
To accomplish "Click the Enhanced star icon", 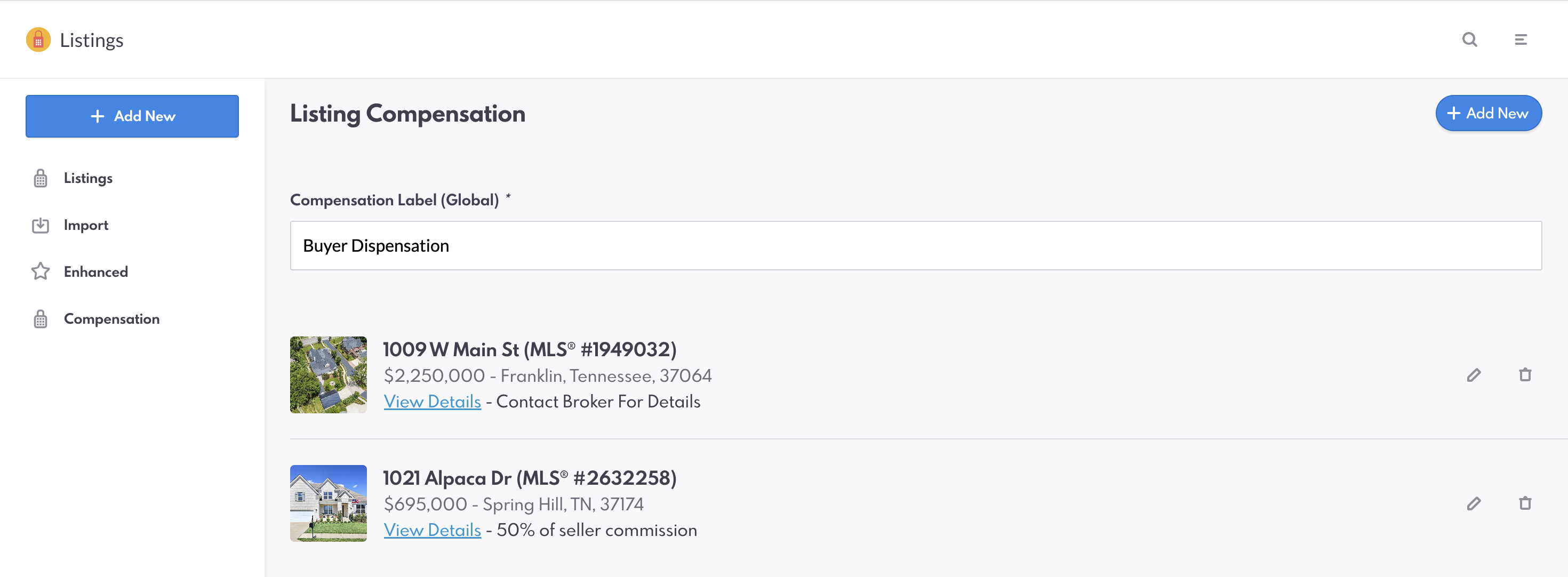I will [40, 271].
